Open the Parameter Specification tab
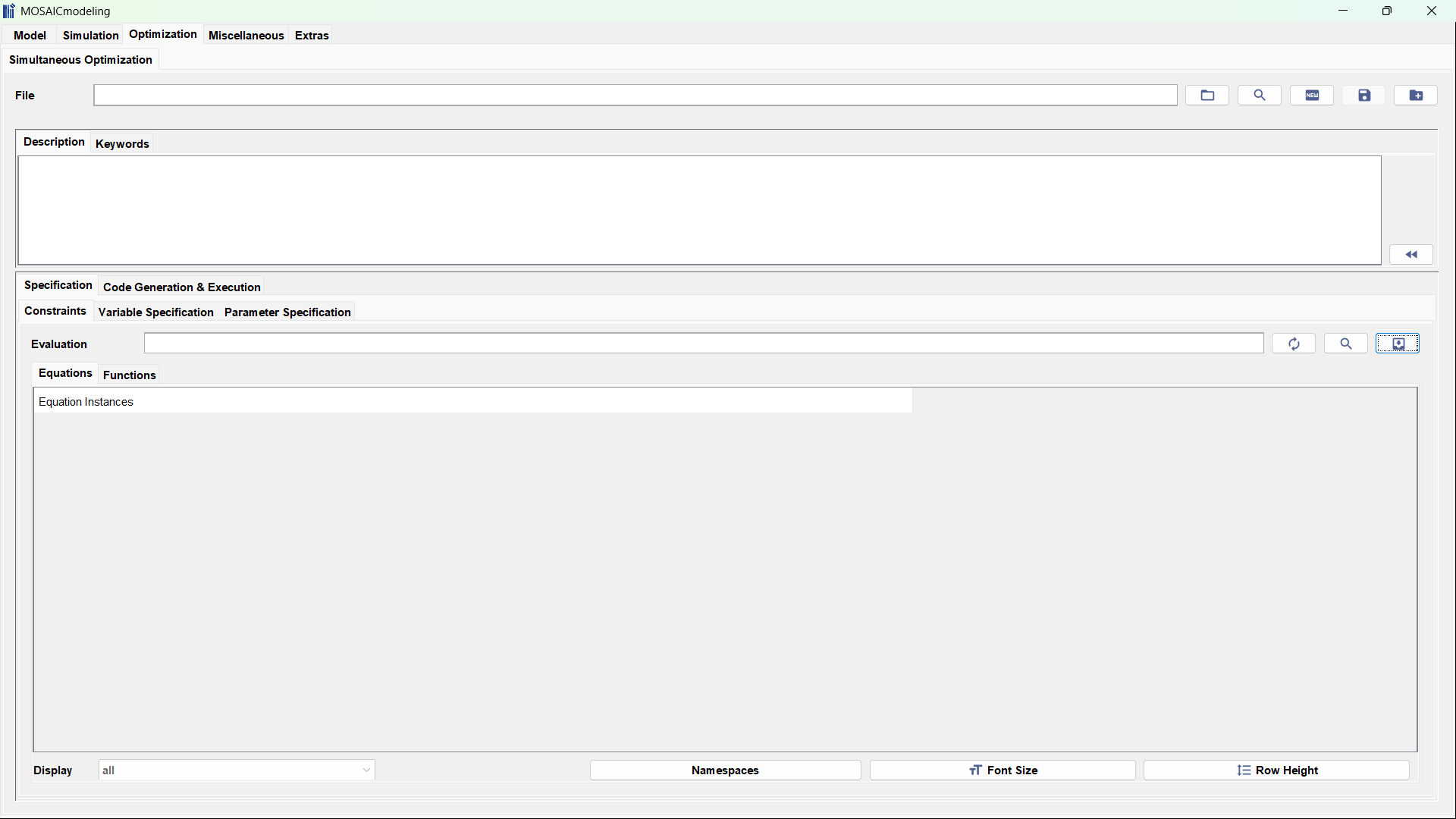Viewport: 1456px width, 819px height. 287,312
